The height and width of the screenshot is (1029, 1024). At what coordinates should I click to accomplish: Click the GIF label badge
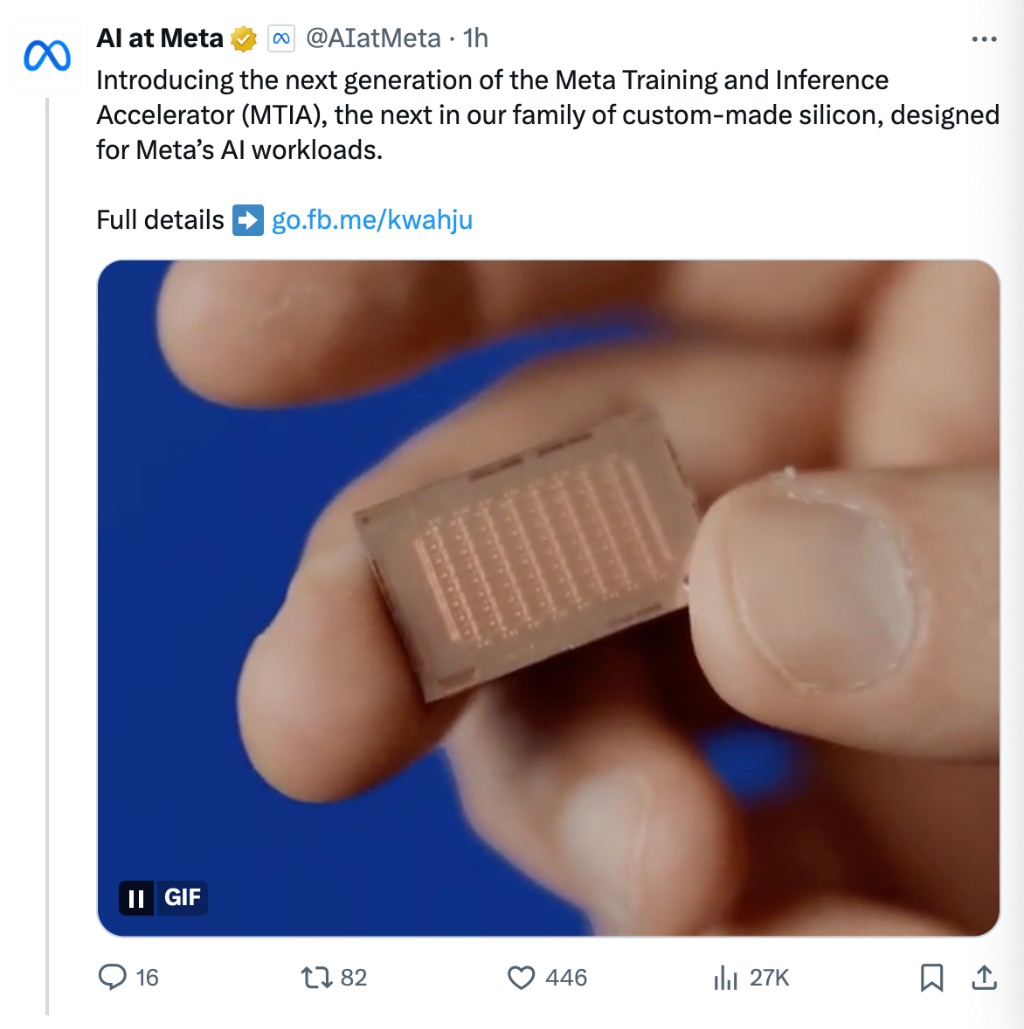pos(183,898)
